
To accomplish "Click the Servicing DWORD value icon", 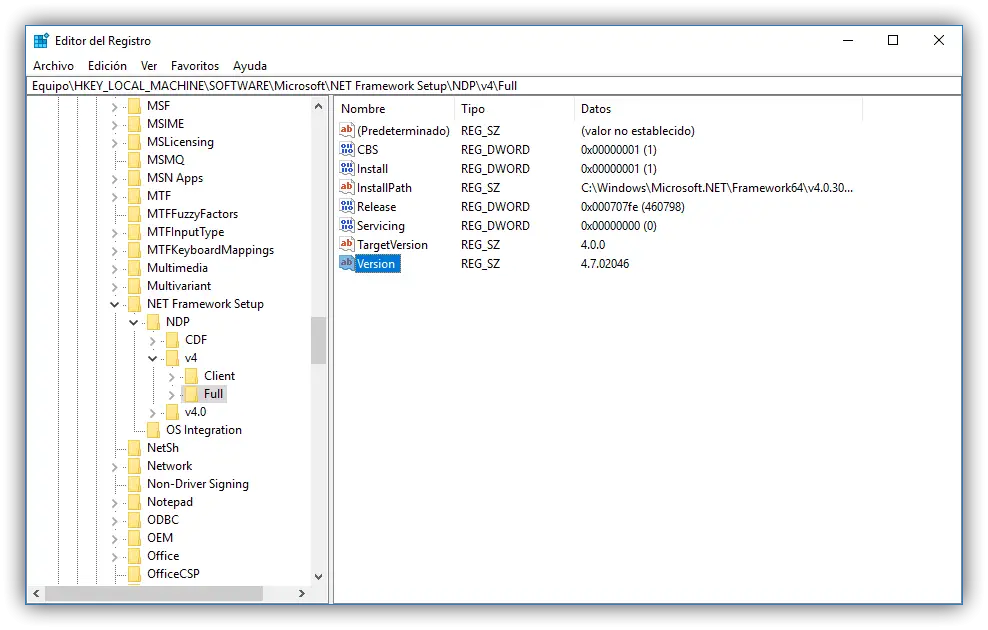I will (x=347, y=225).
